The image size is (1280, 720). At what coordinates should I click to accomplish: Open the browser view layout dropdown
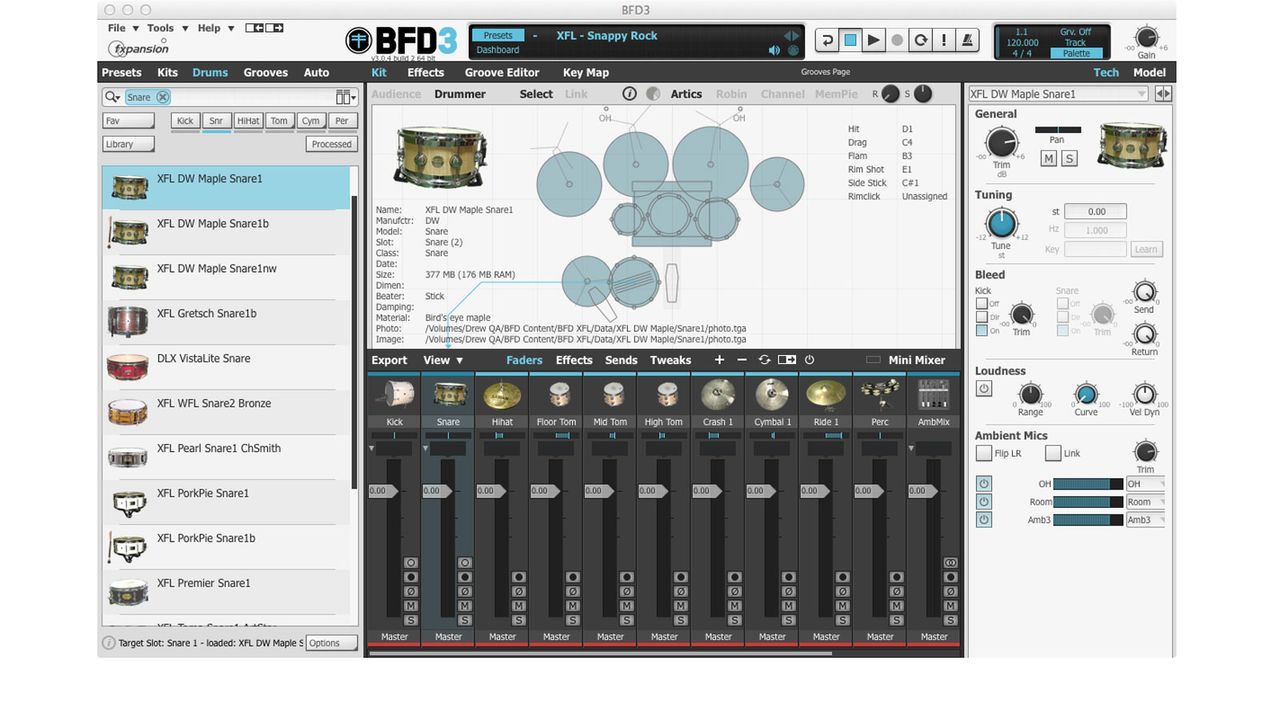click(346, 97)
